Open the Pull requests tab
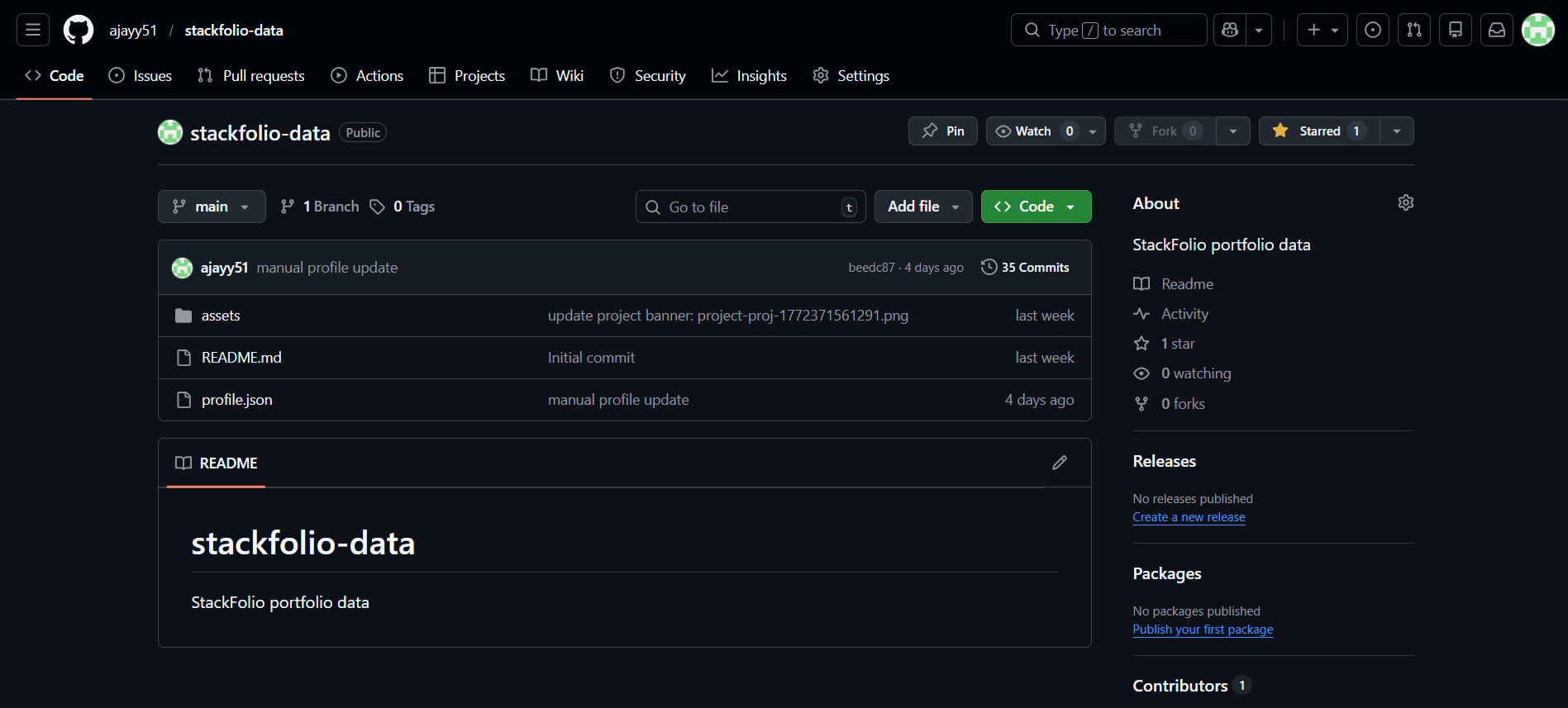This screenshot has height=708, width=1568. (251, 75)
